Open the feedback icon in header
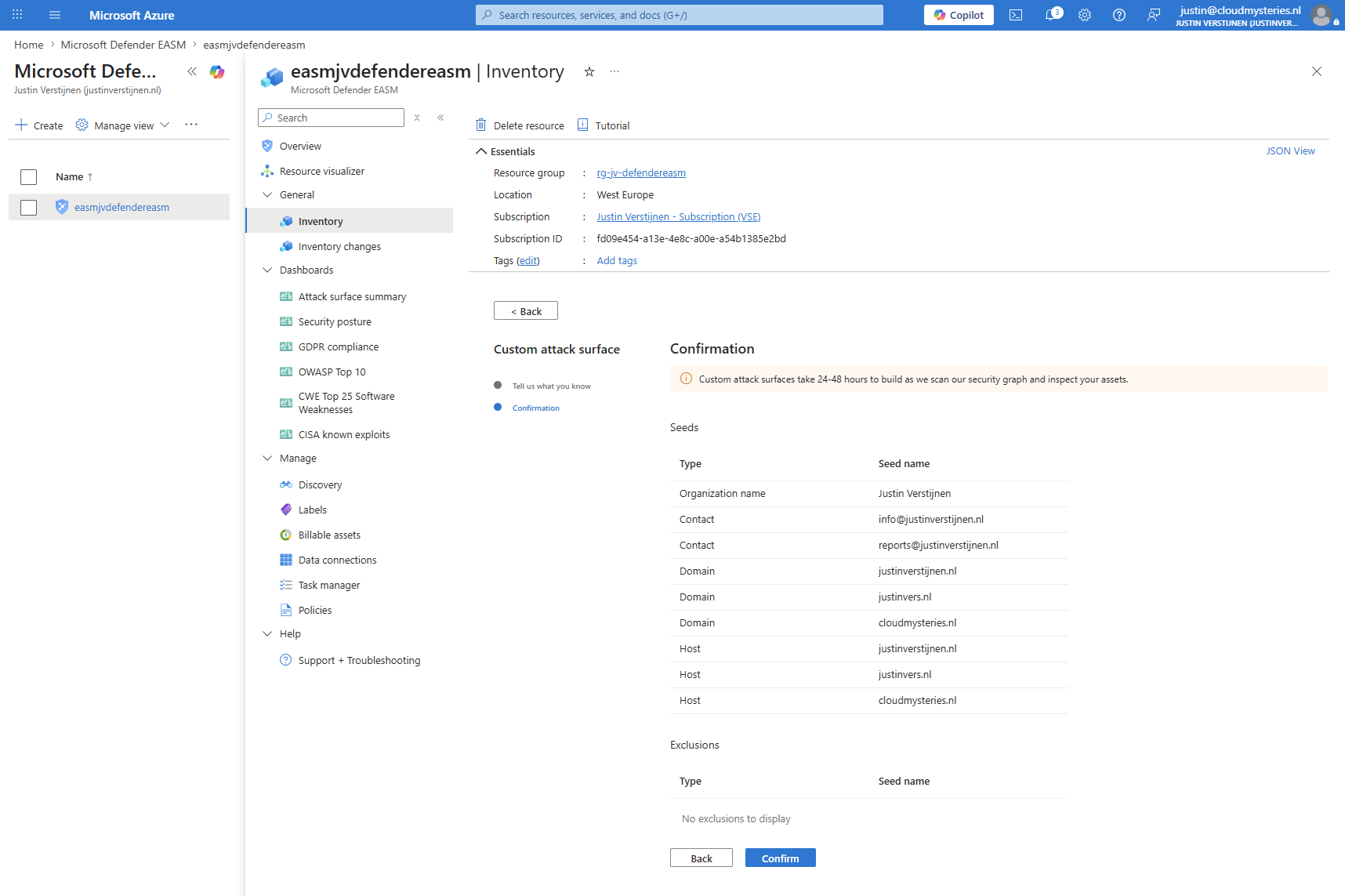The image size is (1345, 896). [1154, 15]
